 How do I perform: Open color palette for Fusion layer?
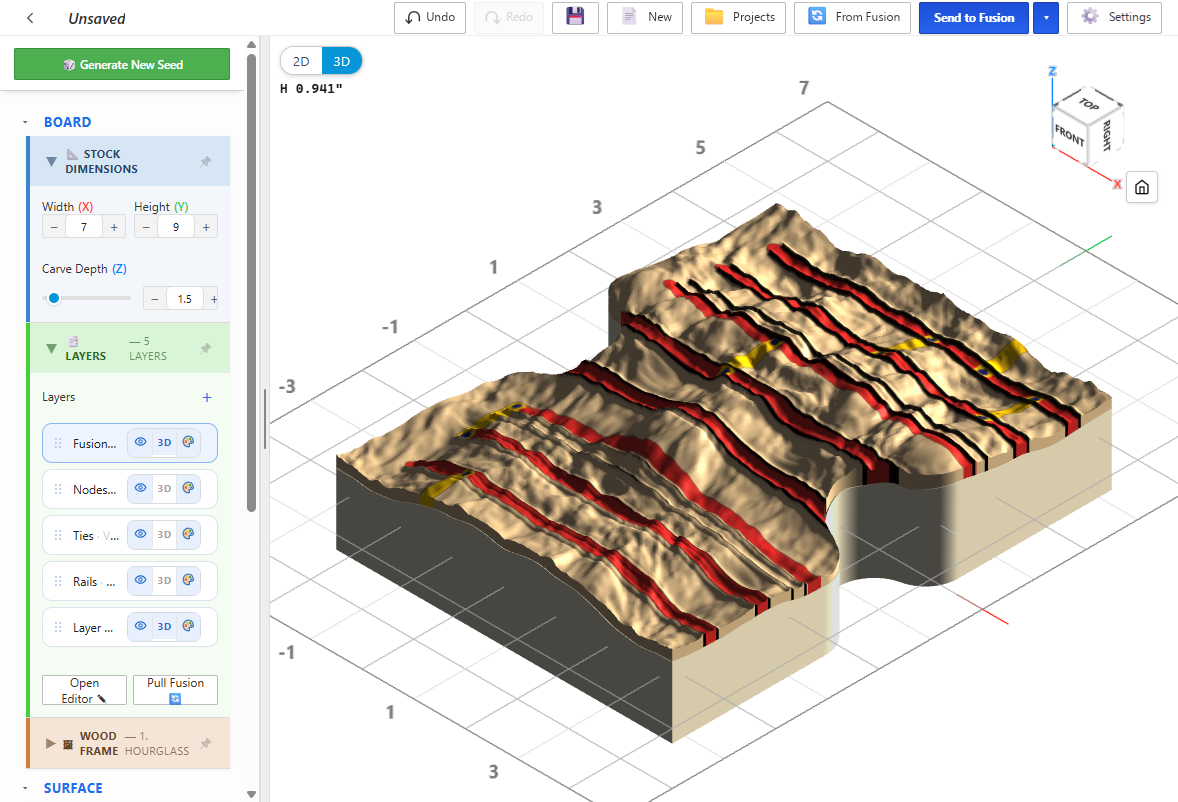pos(189,443)
